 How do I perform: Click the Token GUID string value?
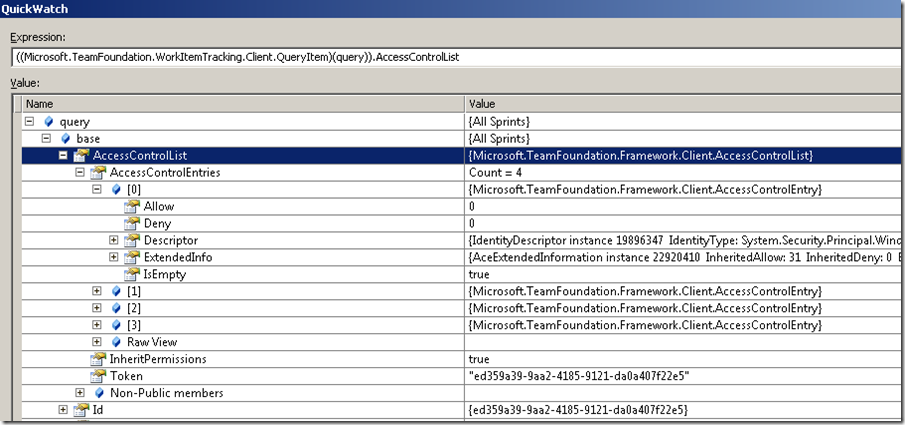point(579,375)
